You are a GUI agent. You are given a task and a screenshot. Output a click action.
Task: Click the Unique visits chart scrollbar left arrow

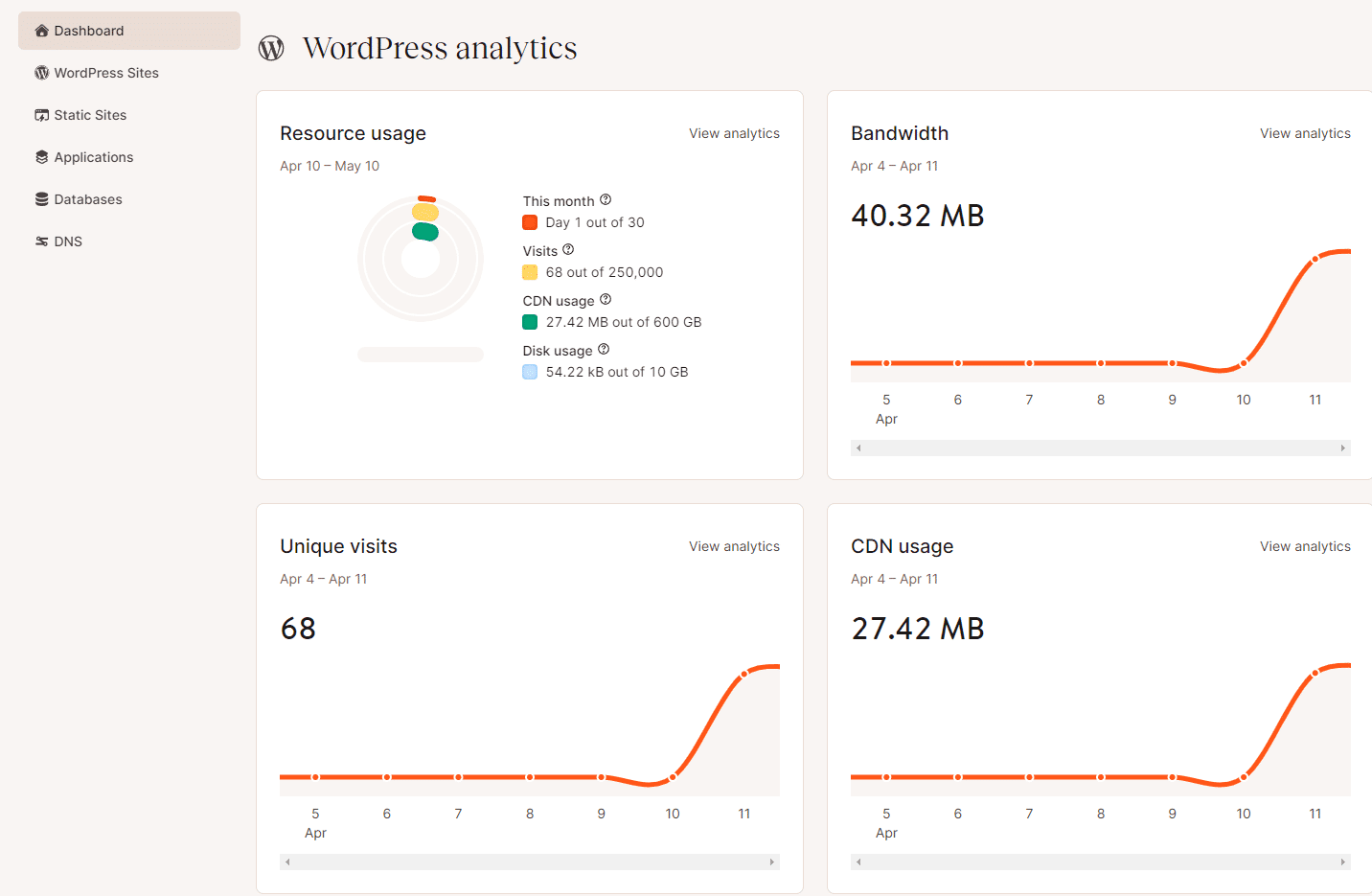click(287, 862)
